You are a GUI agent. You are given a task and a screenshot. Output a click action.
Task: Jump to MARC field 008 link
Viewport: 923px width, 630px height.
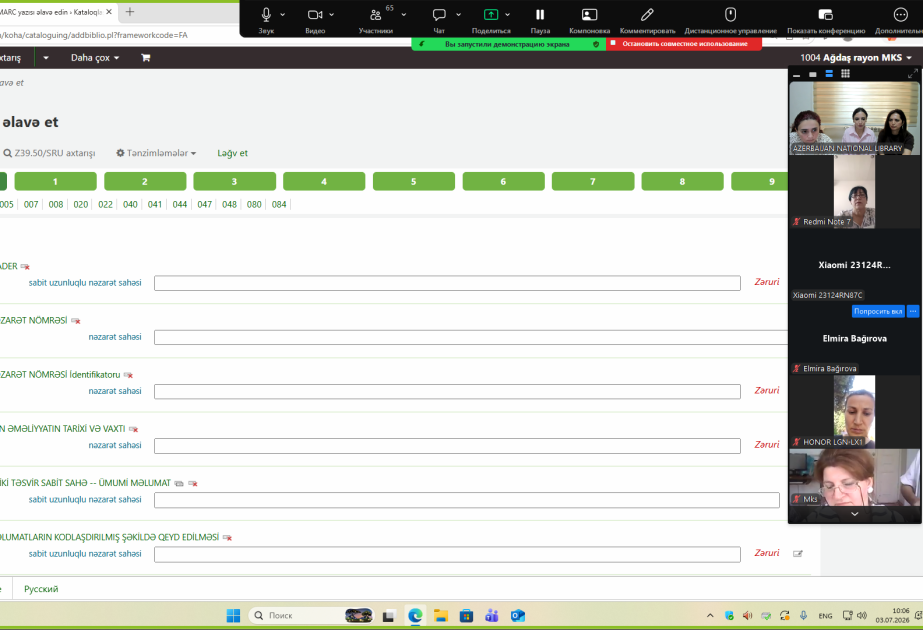[x=56, y=204]
